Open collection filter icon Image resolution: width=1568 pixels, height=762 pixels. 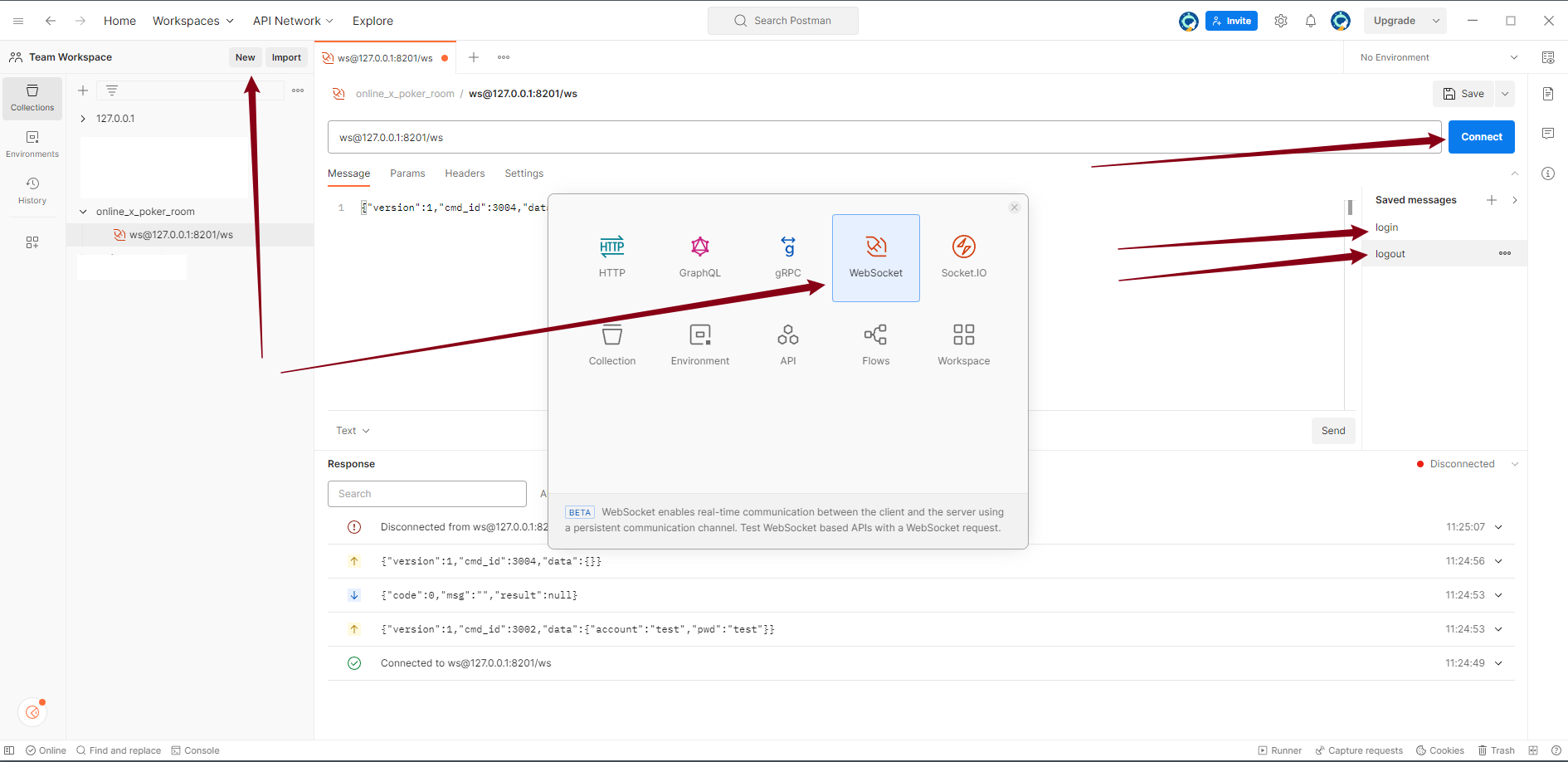tap(112, 90)
